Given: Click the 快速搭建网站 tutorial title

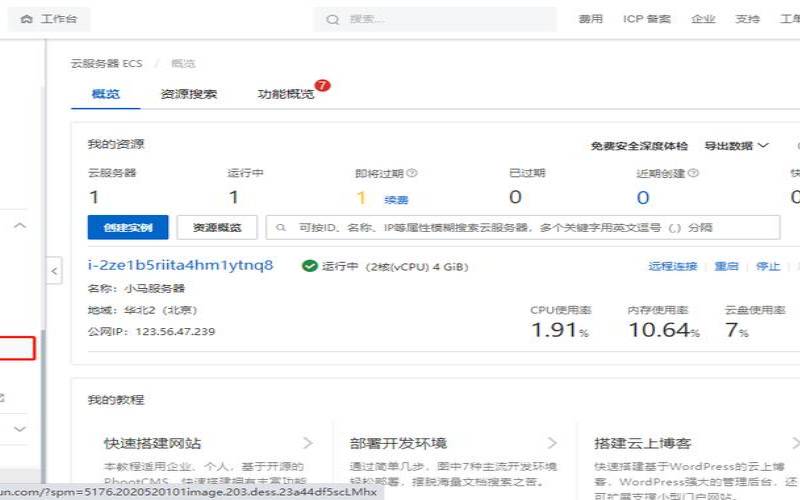Looking at the screenshot, I should 152,443.
